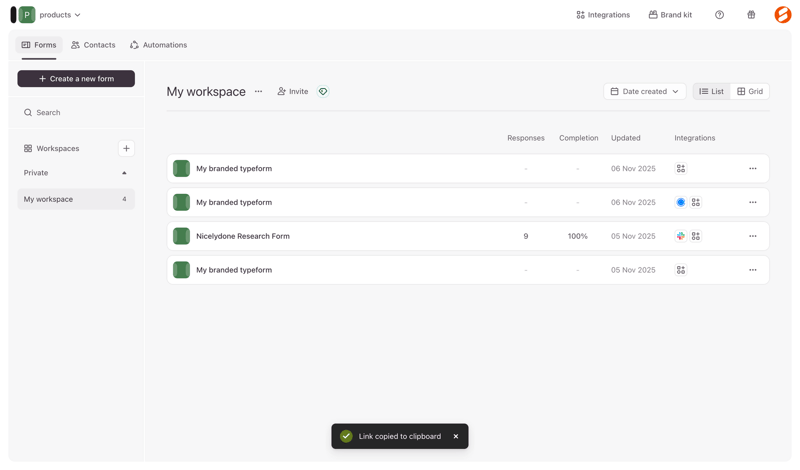Image resolution: width=800 pixels, height=470 pixels.
Task: Open the Date created sort dropdown
Action: point(645,91)
